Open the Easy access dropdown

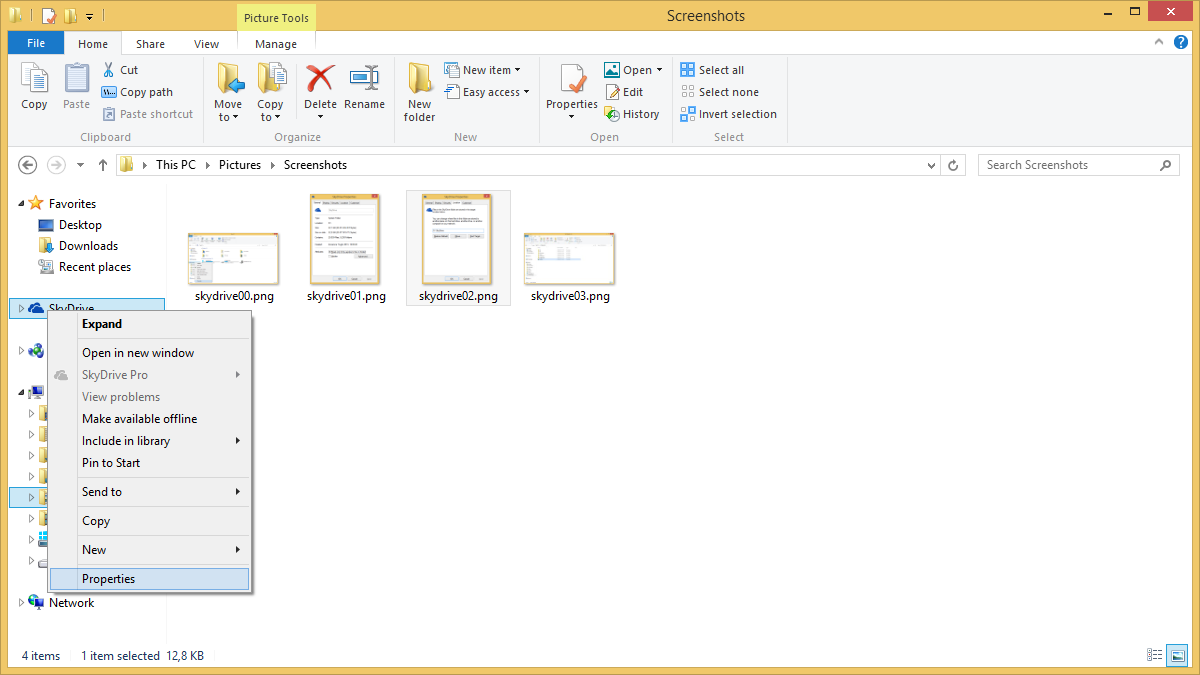(x=487, y=92)
